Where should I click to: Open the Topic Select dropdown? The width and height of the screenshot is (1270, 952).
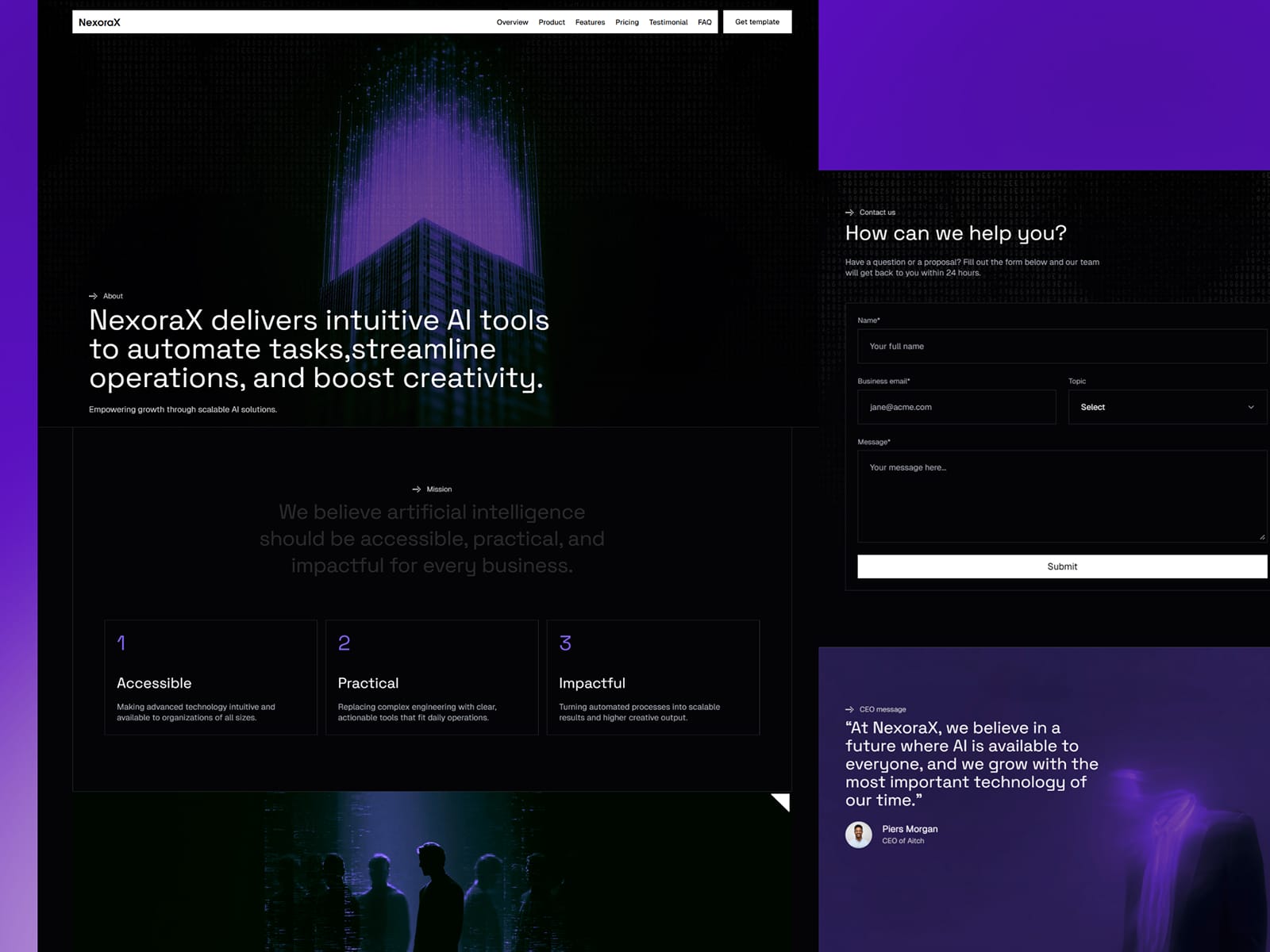pyautogui.click(x=1168, y=407)
